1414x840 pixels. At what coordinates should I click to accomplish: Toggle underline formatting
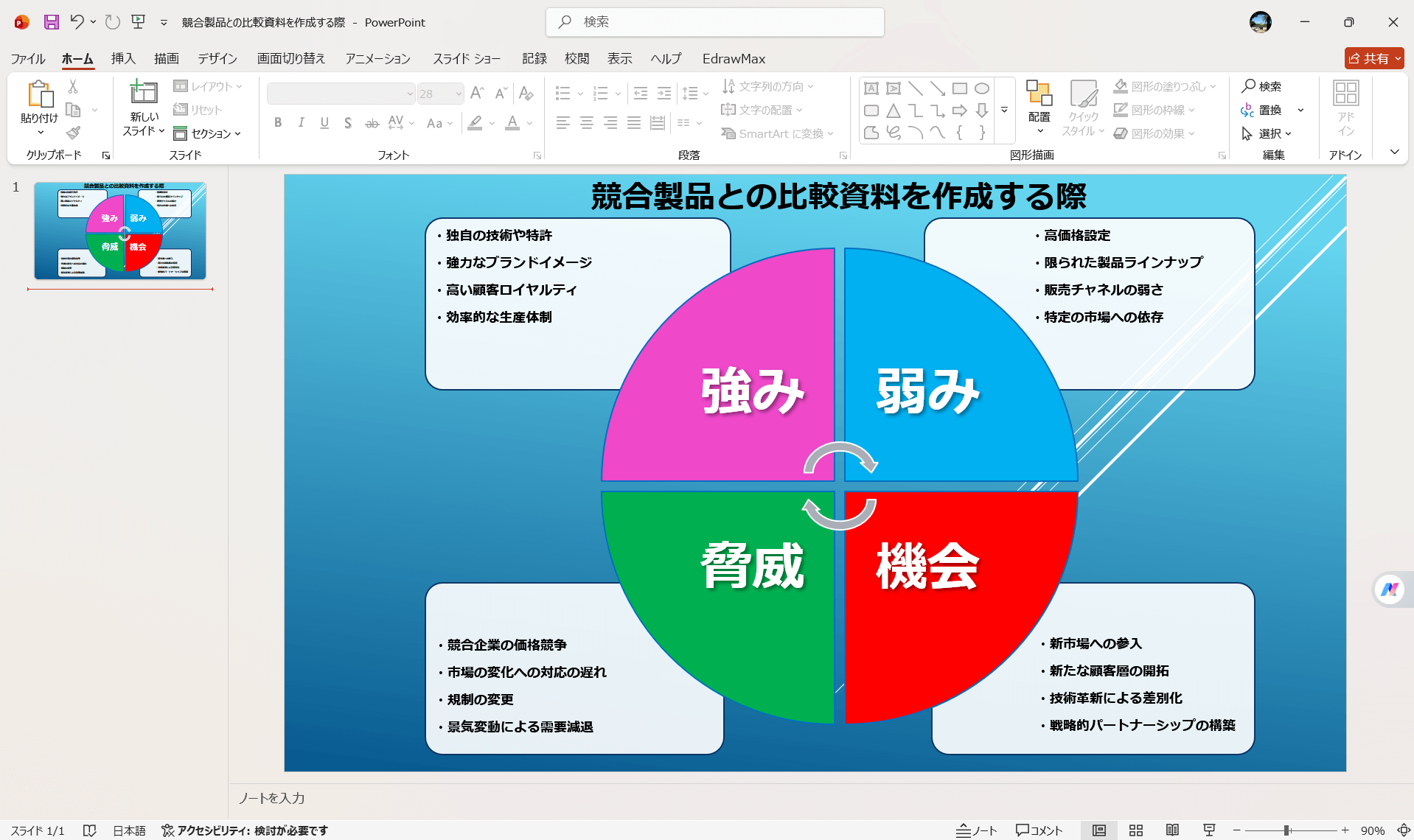tap(324, 123)
